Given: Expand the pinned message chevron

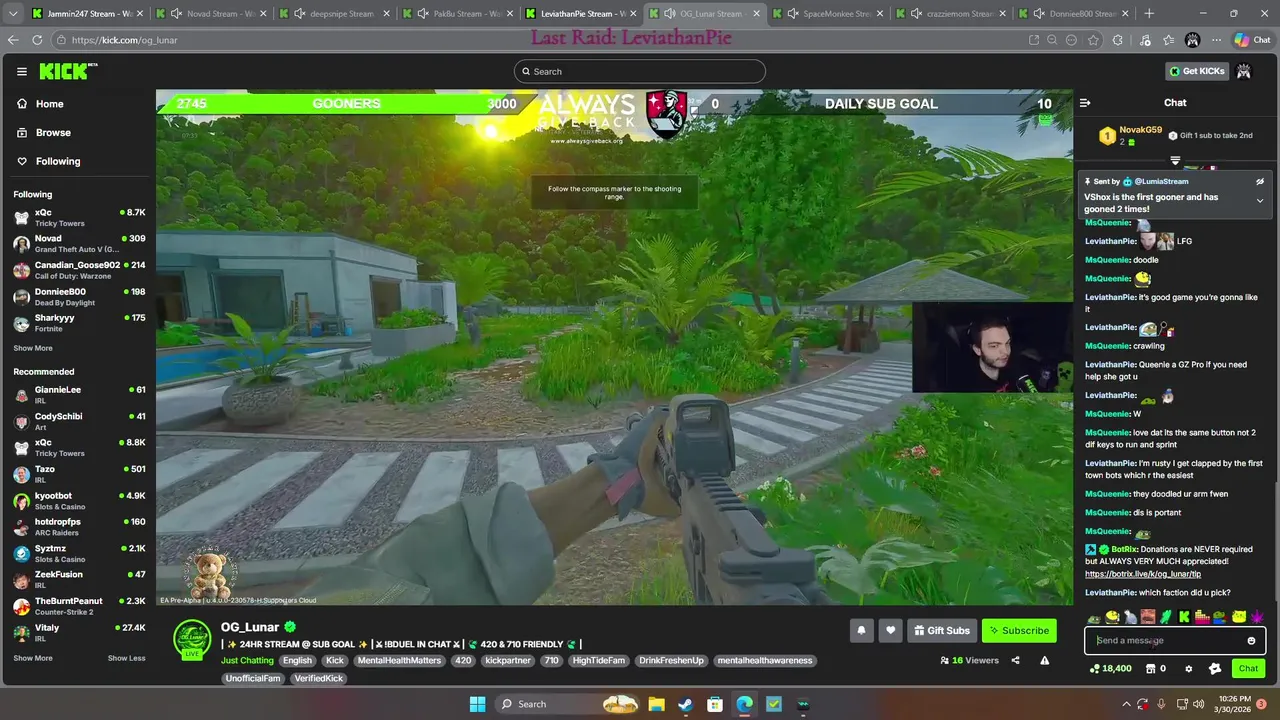Looking at the screenshot, I should pyautogui.click(x=1259, y=201).
